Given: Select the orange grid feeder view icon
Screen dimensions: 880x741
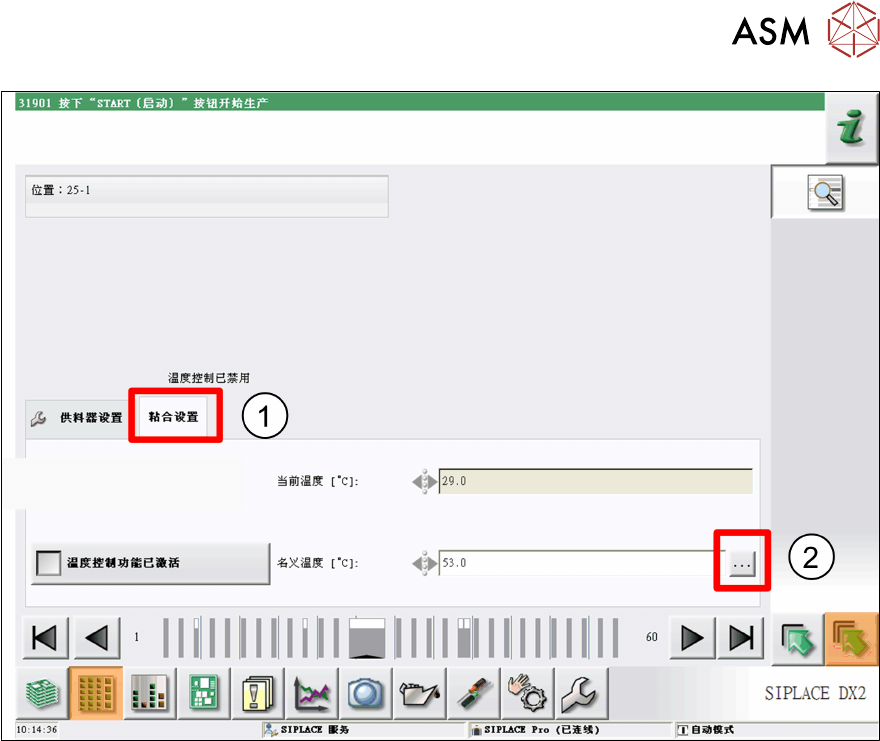Looking at the screenshot, I should [x=96, y=693].
